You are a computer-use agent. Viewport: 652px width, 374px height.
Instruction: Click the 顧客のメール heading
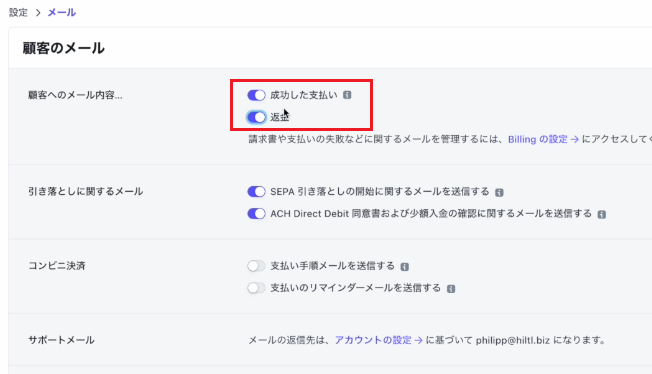pyautogui.click(x=64, y=48)
